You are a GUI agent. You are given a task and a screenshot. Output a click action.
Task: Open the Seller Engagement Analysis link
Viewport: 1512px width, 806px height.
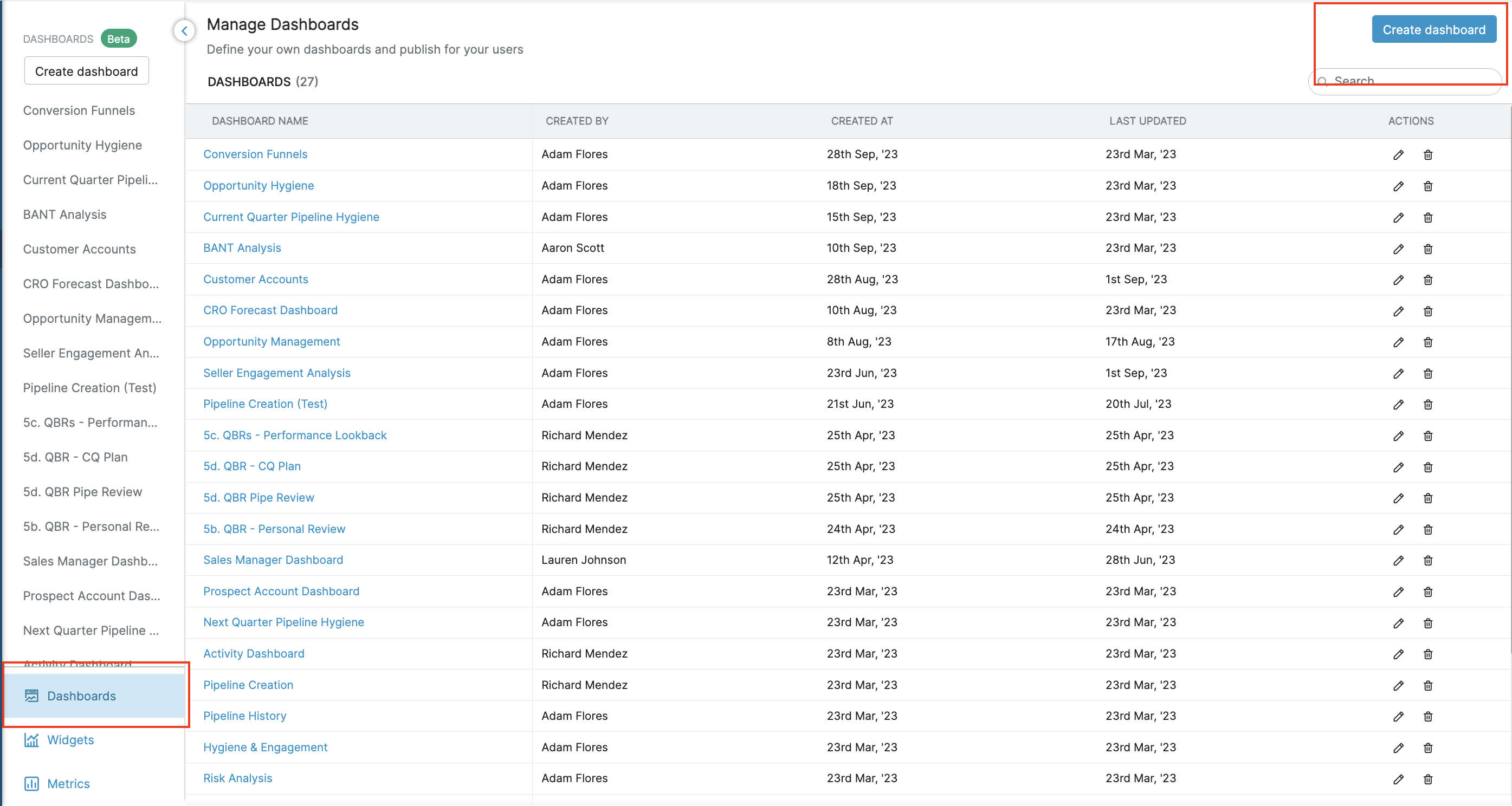276,373
